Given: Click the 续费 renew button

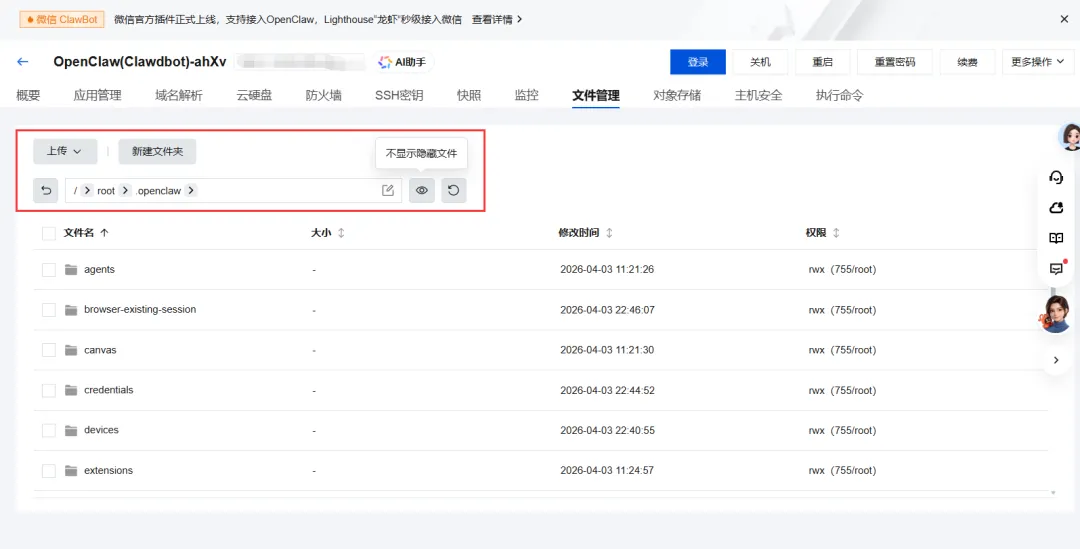Looking at the screenshot, I should point(967,62).
